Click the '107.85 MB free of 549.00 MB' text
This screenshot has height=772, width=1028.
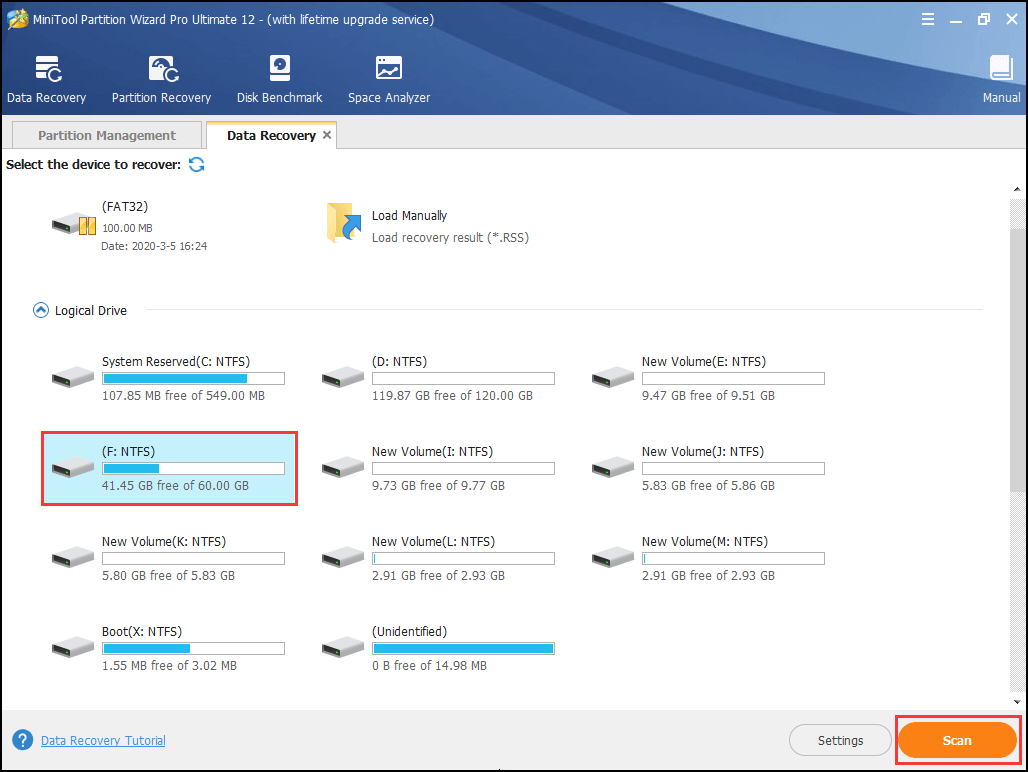(x=184, y=395)
